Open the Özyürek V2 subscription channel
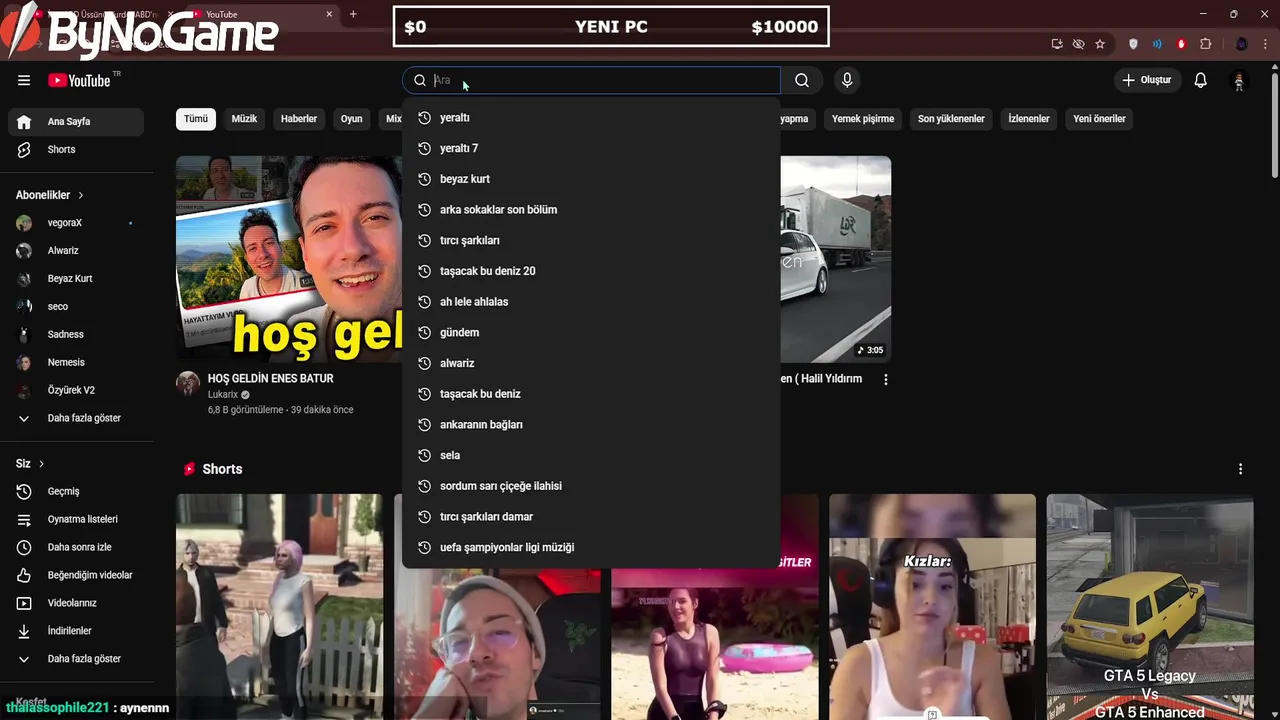The width and height of the screenshot is (1280, 720). coord(77,391)
